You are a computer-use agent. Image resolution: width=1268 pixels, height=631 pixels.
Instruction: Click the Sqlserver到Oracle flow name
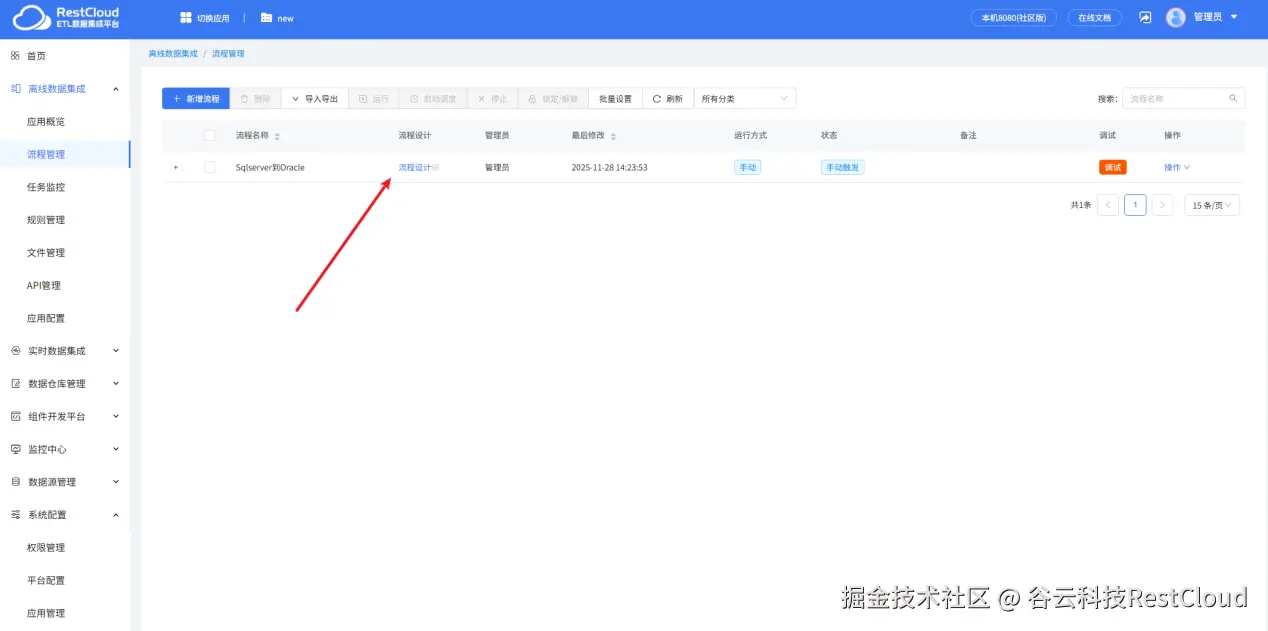(x=270, y=167)
